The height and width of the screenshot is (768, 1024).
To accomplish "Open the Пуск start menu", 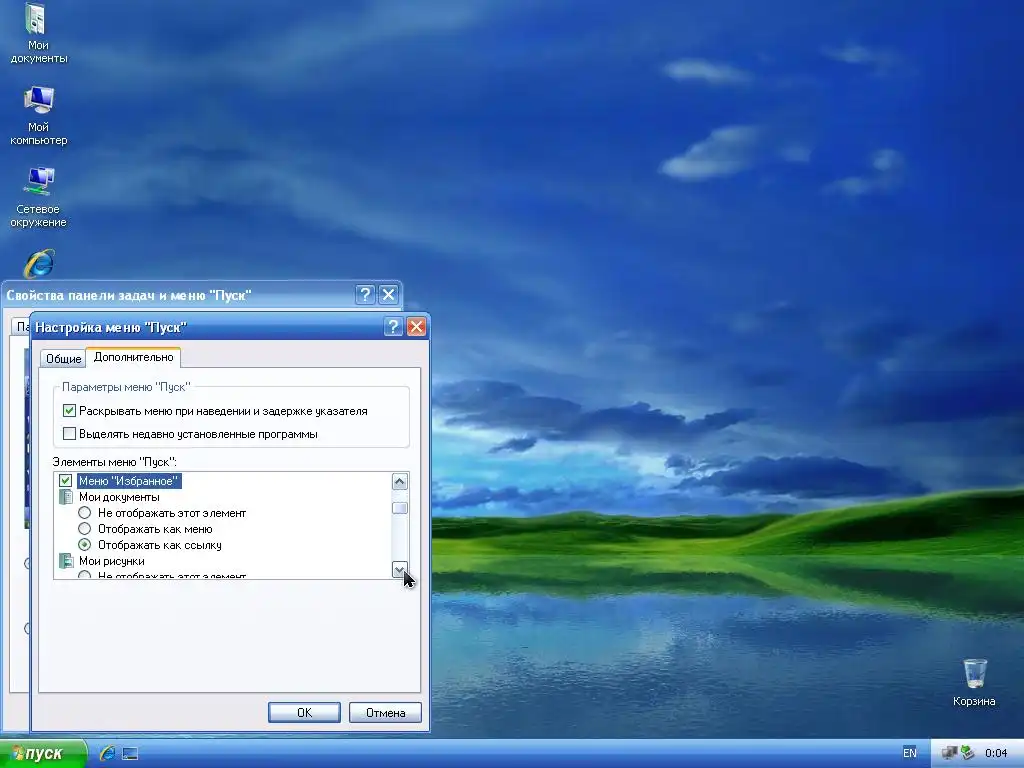I will pos(43,754).
